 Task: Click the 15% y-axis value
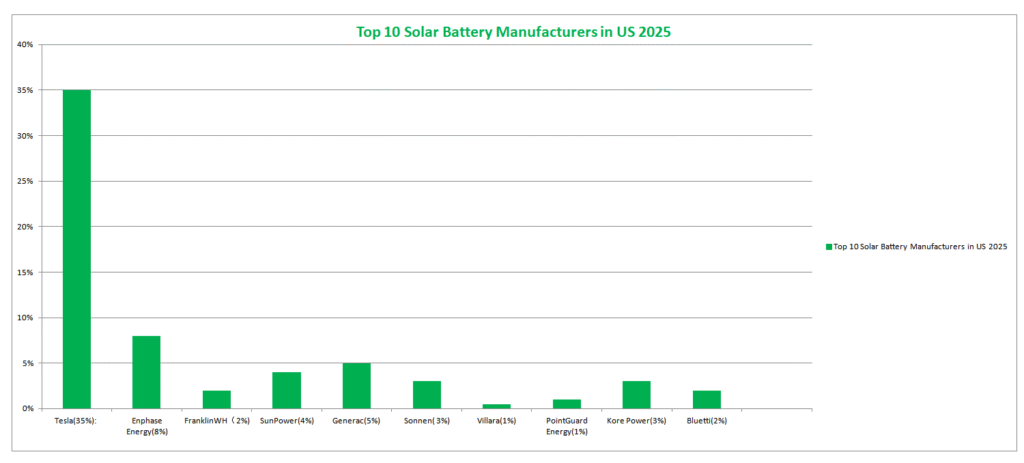click(26, 272)
